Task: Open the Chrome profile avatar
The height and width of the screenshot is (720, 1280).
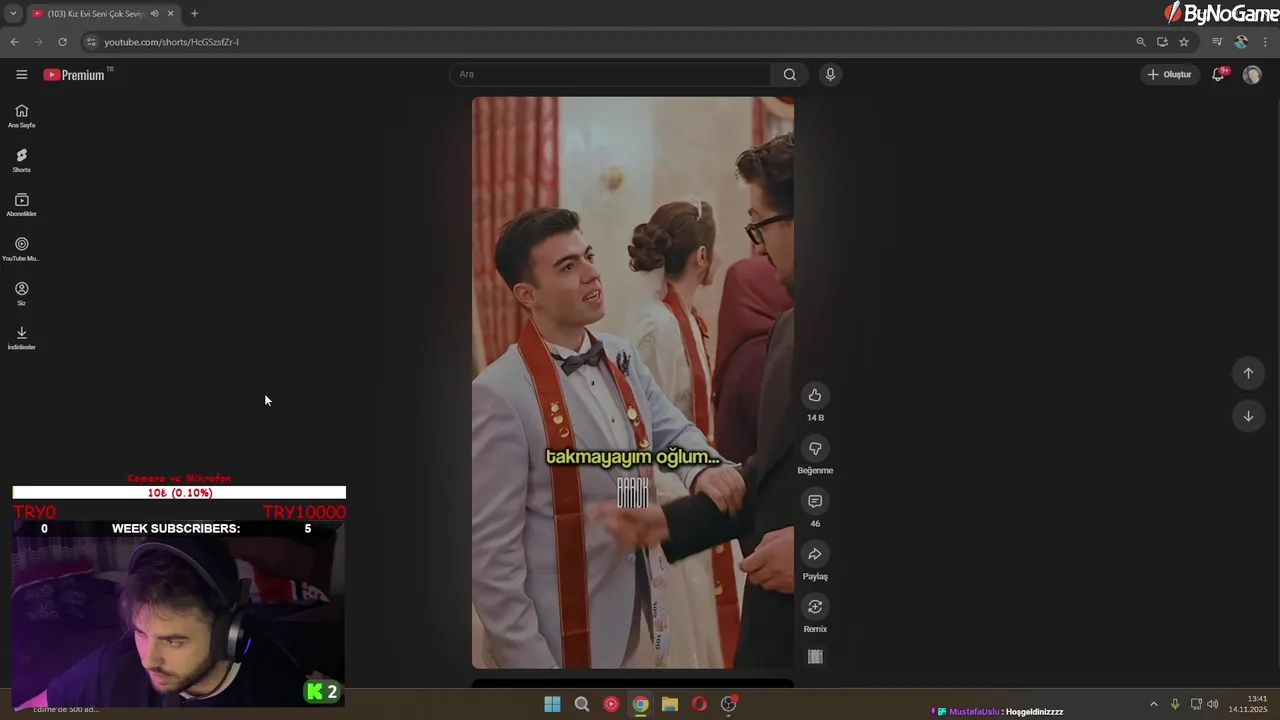Action: (x=1241, y=42)
